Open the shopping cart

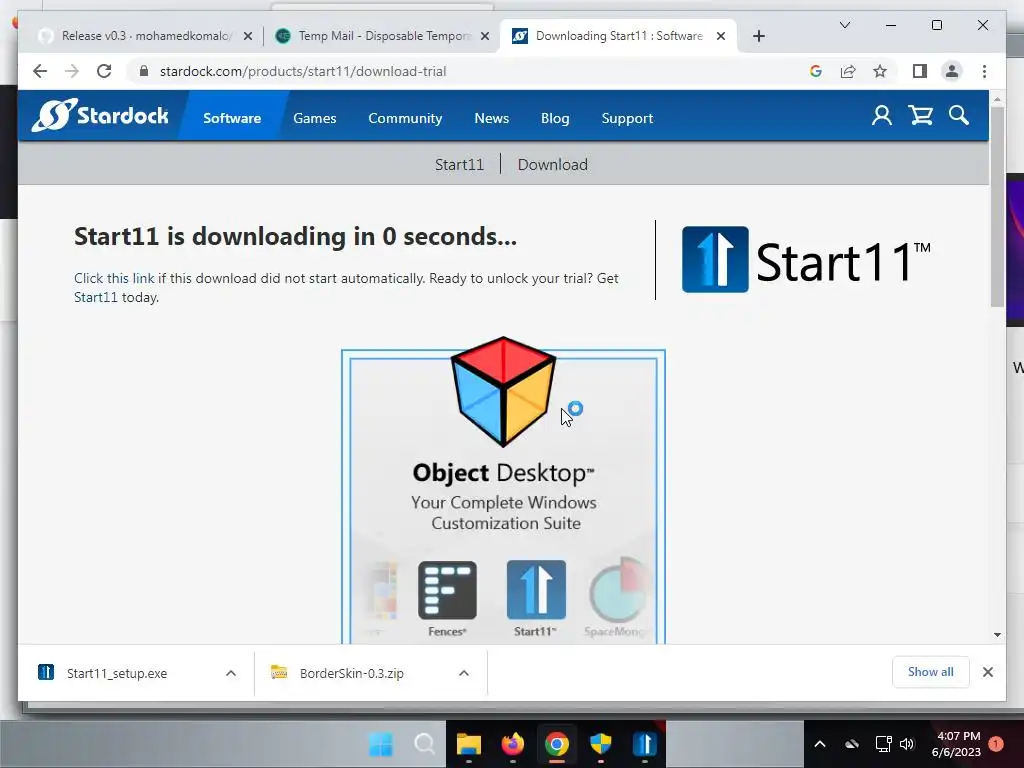click(920, 116)
